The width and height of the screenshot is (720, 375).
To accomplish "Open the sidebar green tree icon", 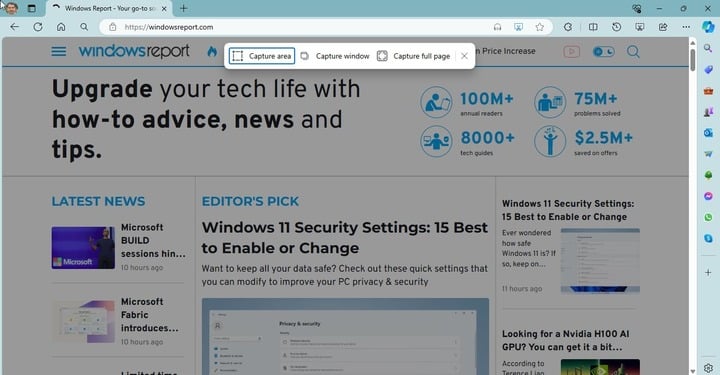I will (708, 175).
